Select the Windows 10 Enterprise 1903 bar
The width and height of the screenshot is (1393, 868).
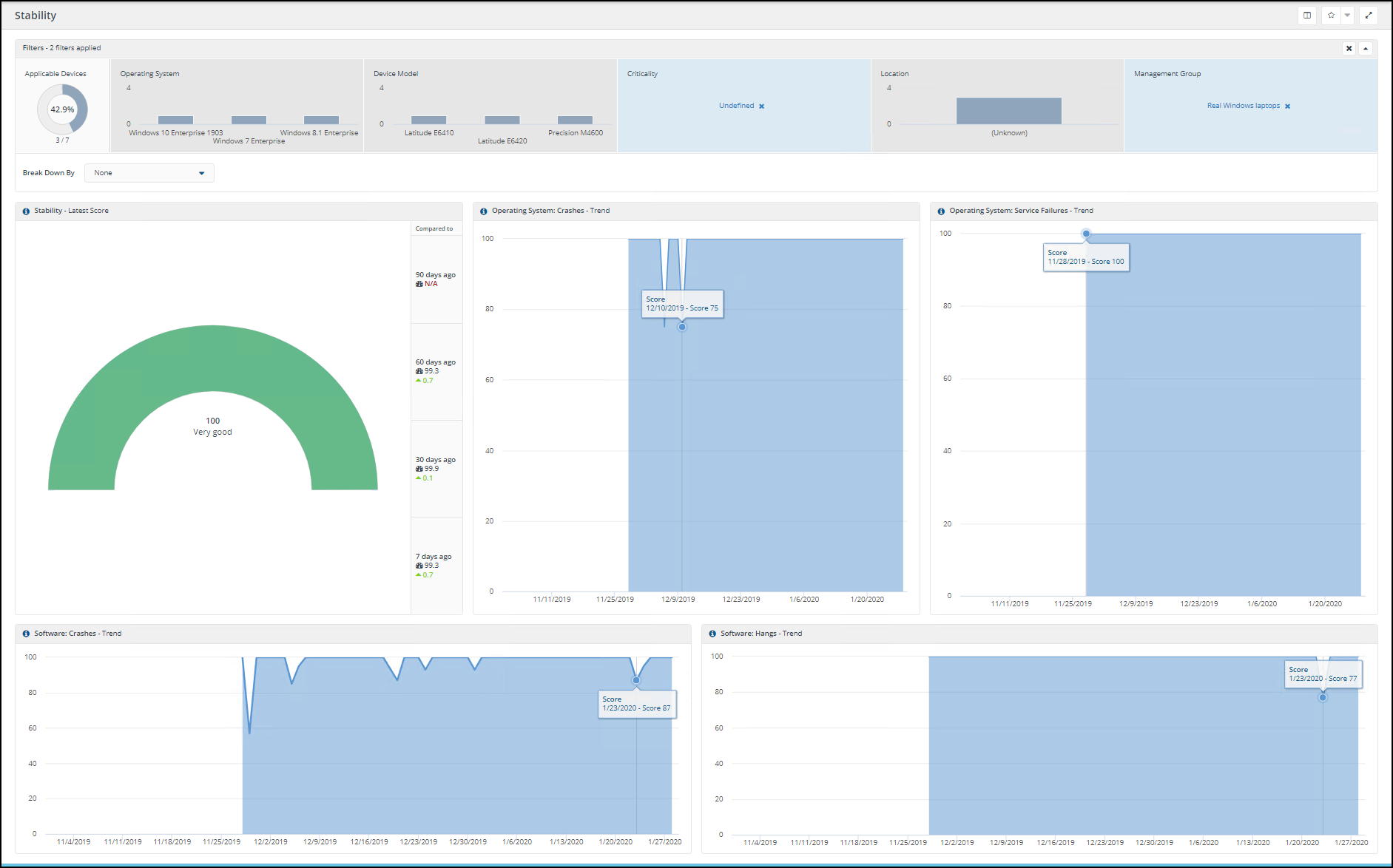175,120
